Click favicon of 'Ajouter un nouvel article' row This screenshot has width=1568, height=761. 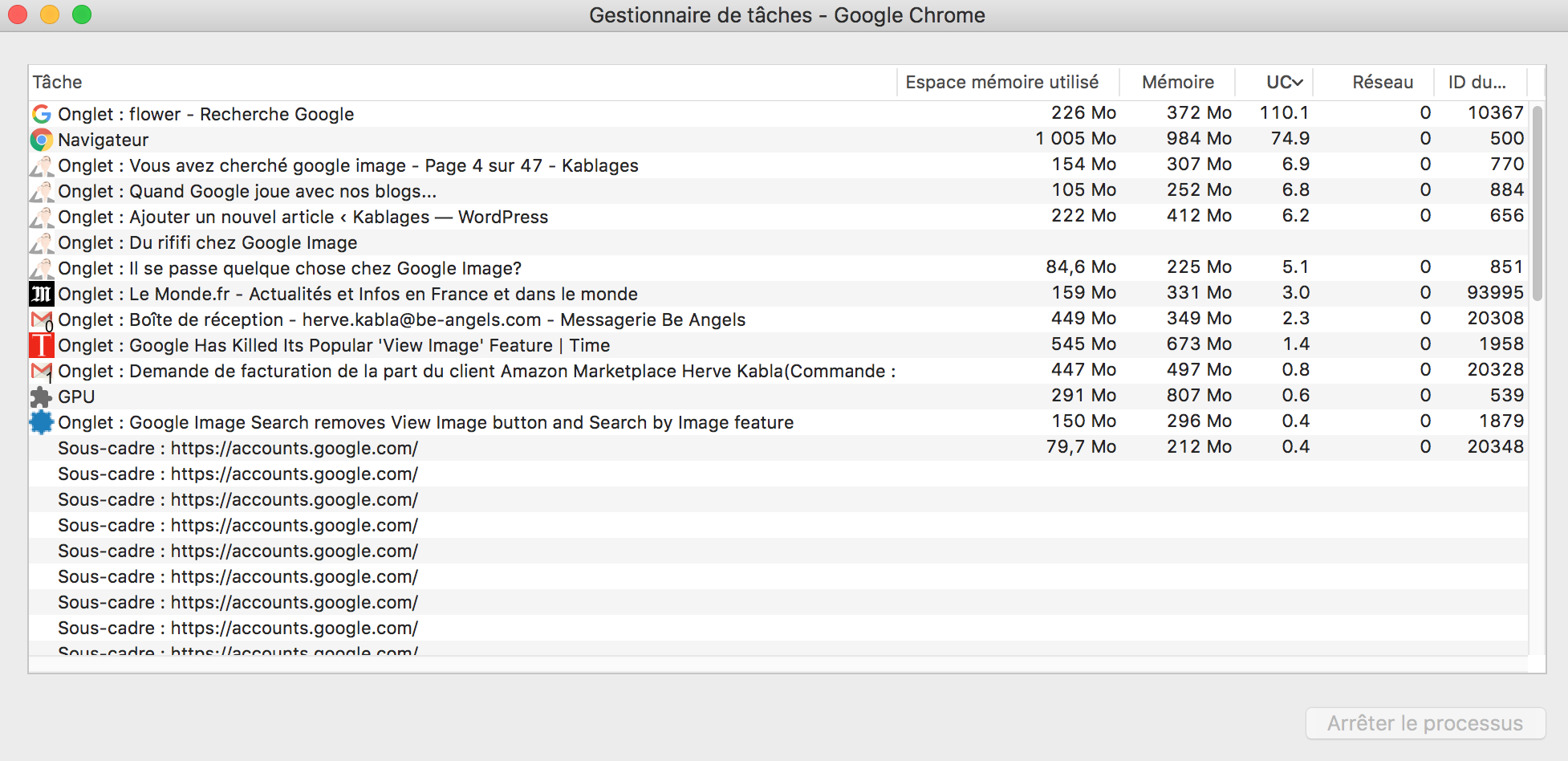42,217
